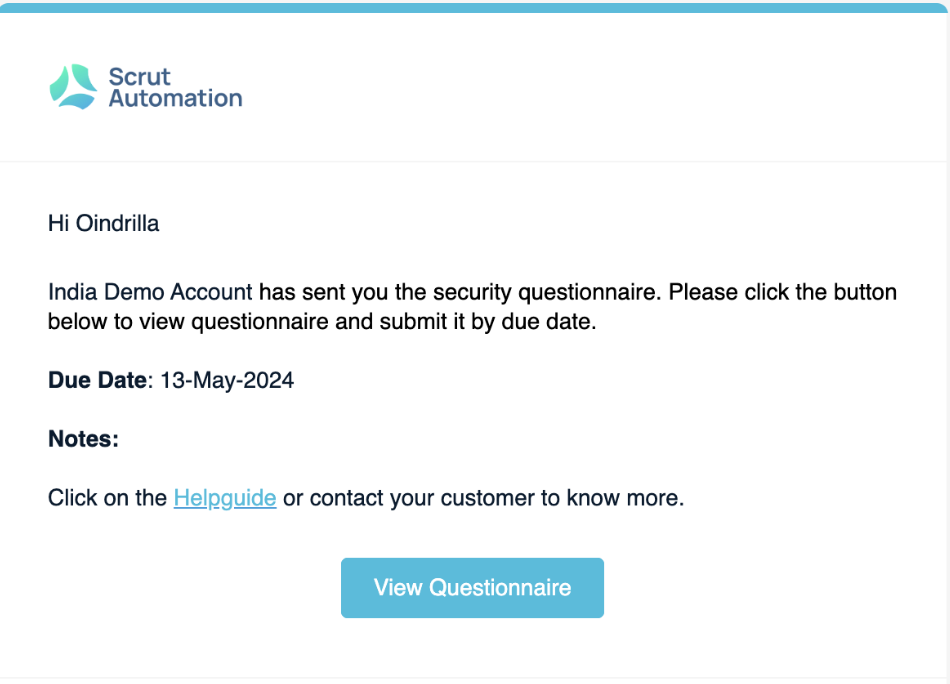Open the questionnaire with View Questionnaire button
The image size is (950, 684).
[472, 588]
